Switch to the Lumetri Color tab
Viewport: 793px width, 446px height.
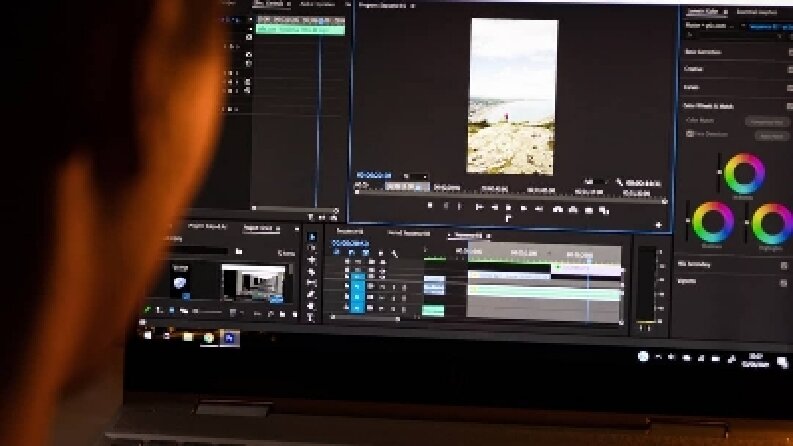[x=703, y=12]
